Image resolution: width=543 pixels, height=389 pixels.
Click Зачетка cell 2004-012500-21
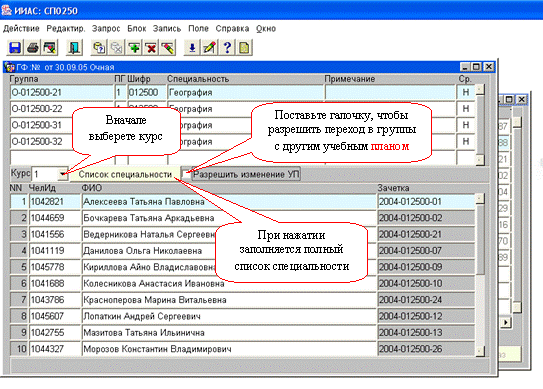point(426,234)
